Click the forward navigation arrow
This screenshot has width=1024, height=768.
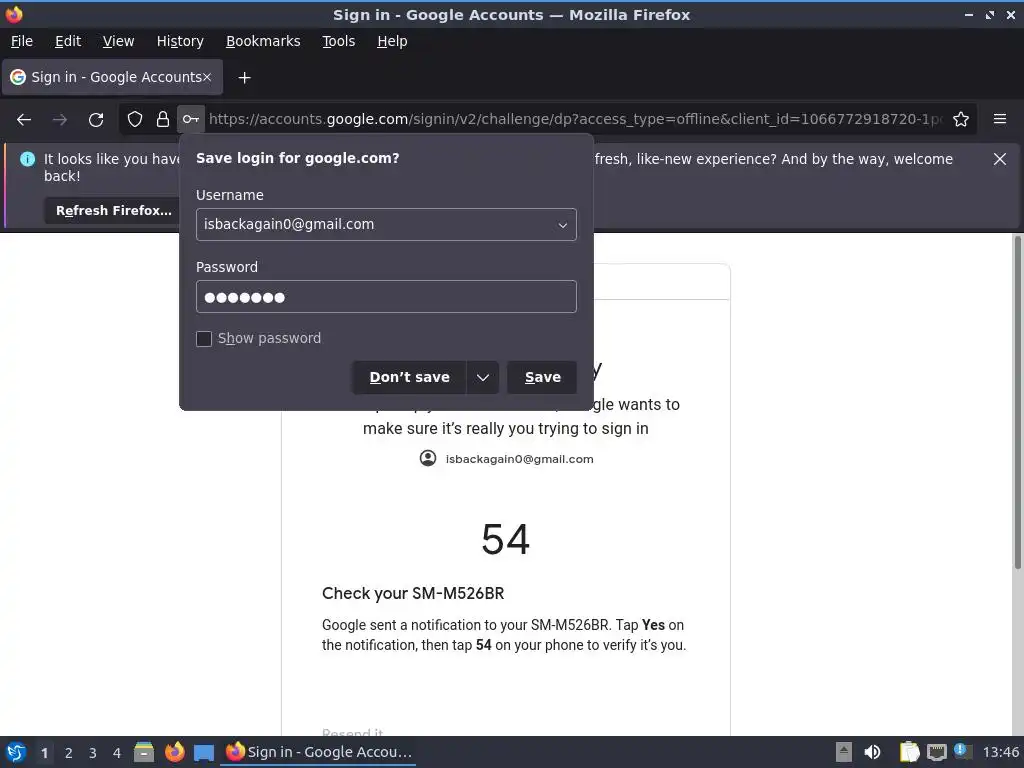59,120
